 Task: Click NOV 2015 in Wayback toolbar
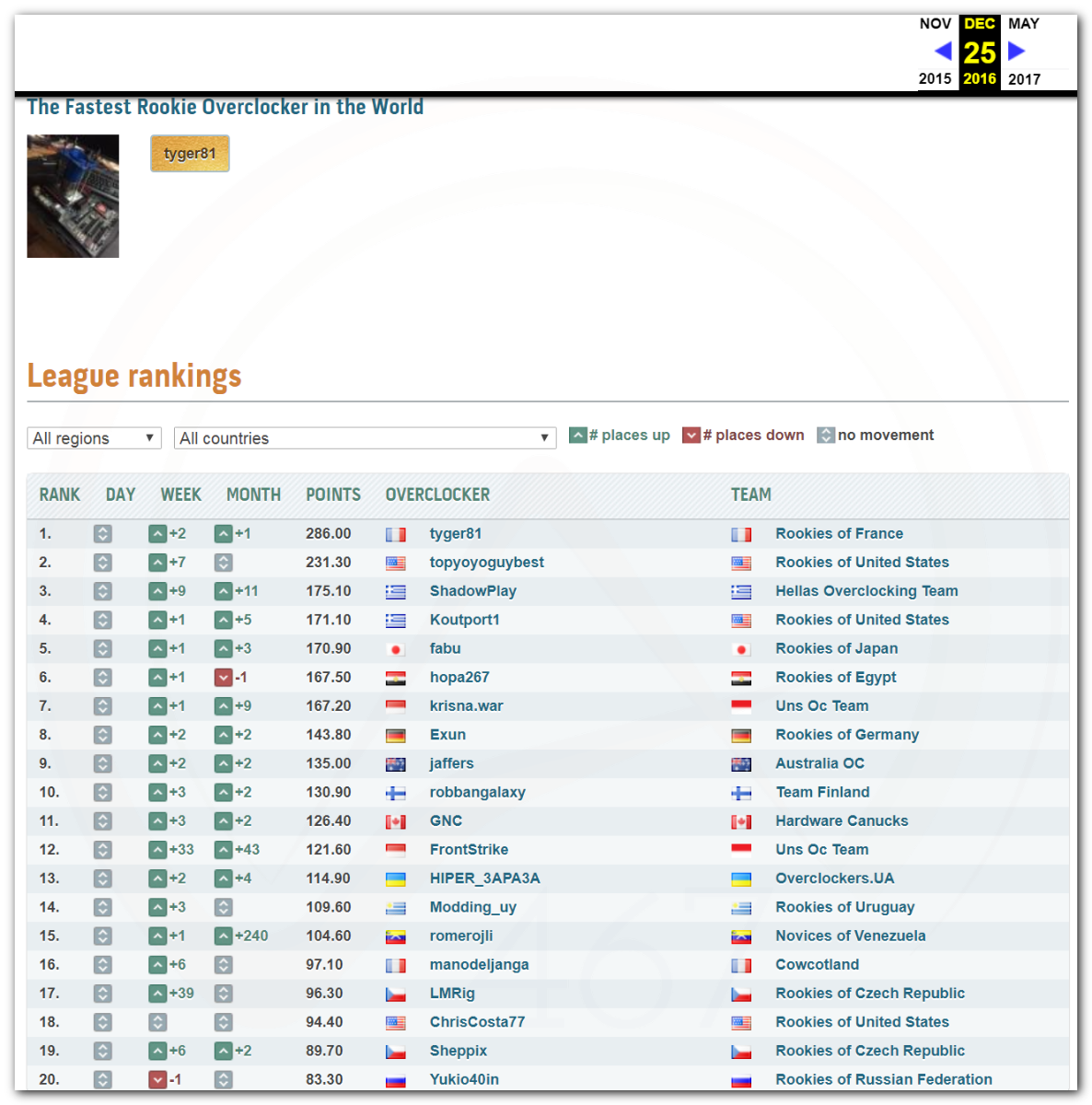click(x=935, y=51)
